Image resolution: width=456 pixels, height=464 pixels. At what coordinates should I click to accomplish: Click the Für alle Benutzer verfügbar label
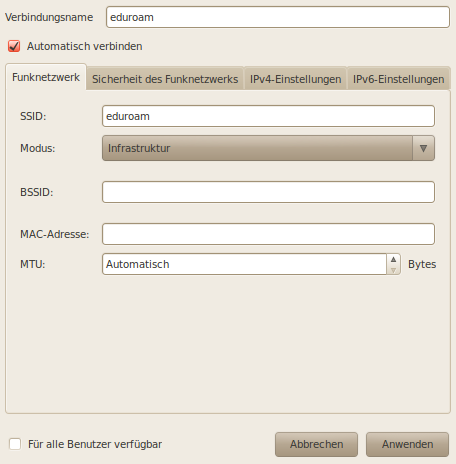click(x=95, y=444)
